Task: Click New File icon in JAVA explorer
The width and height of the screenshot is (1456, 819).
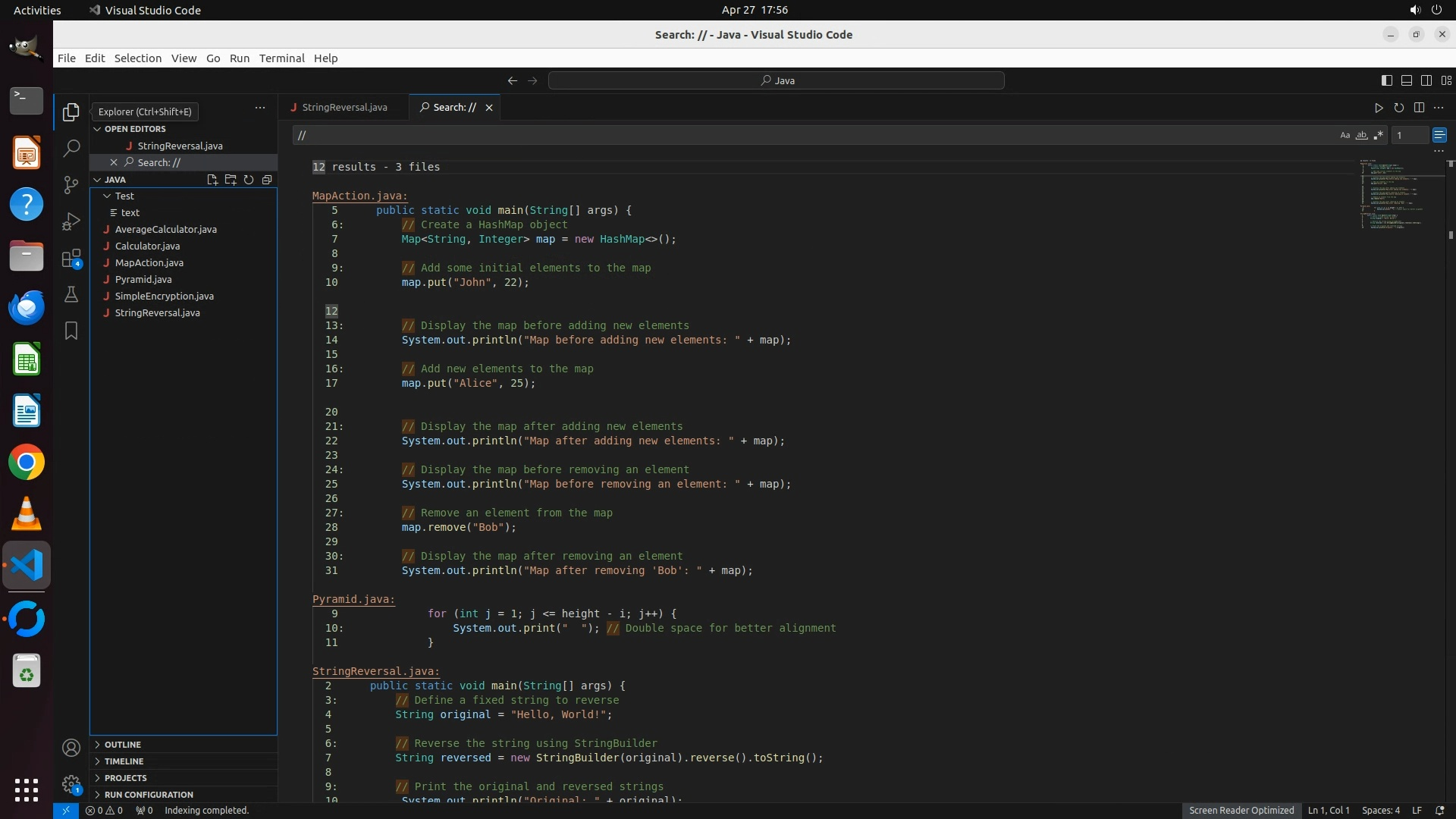Action: pyautogui.click(x=212, y=180)
